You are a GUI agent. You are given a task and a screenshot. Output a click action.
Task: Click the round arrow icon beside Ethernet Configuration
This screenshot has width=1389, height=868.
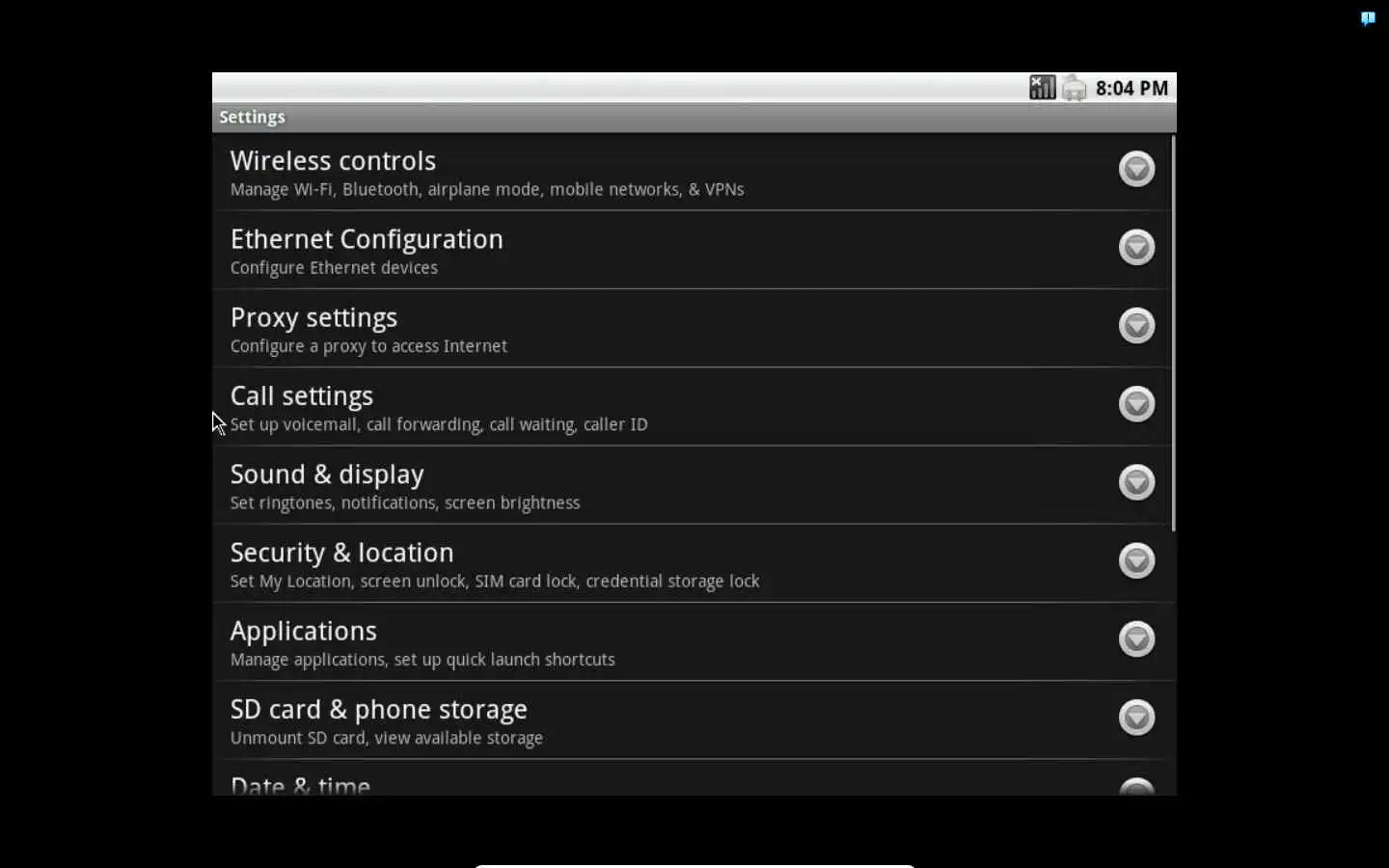(x=1136, y=248)
